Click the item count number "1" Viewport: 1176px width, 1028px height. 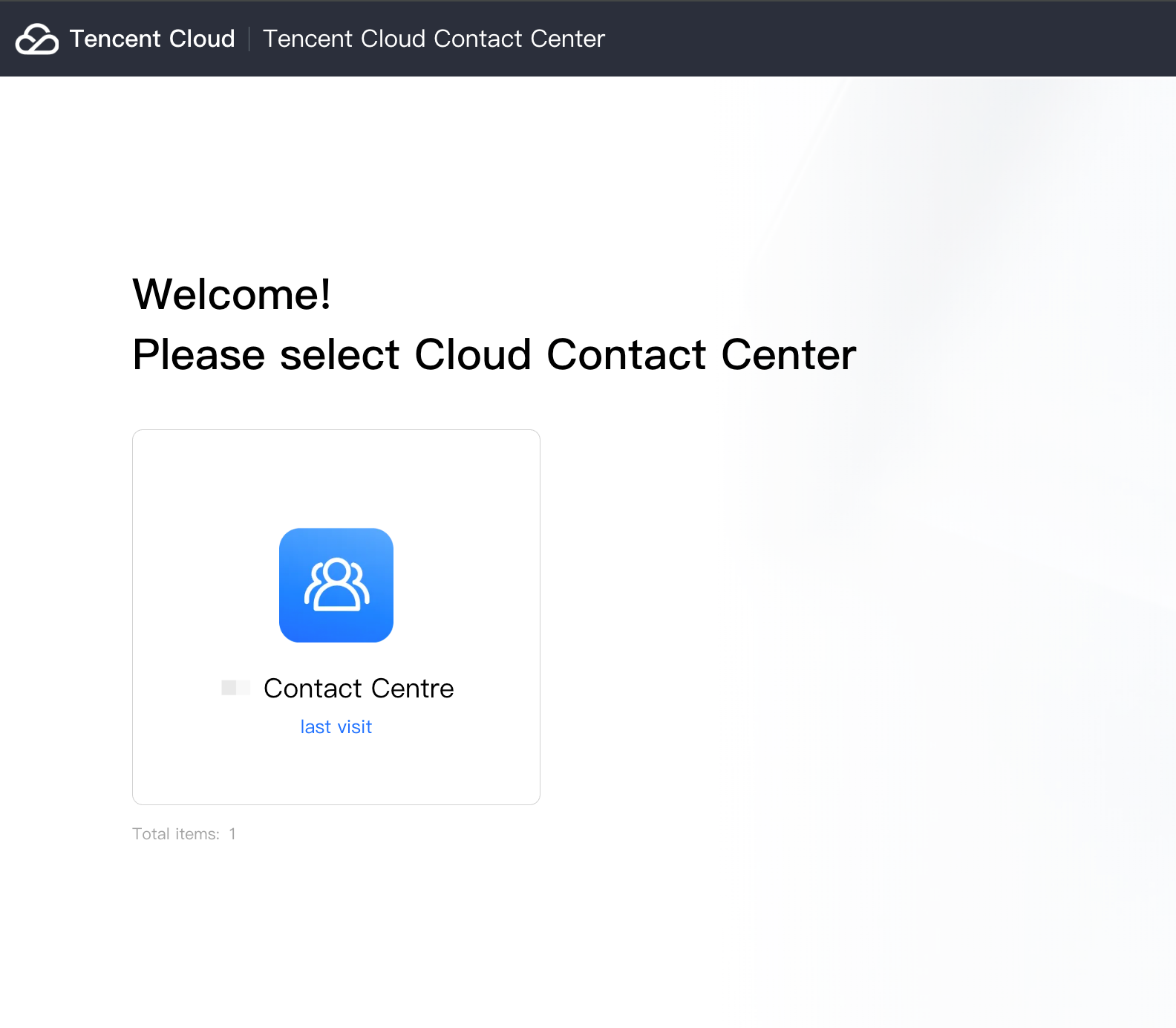232,834
